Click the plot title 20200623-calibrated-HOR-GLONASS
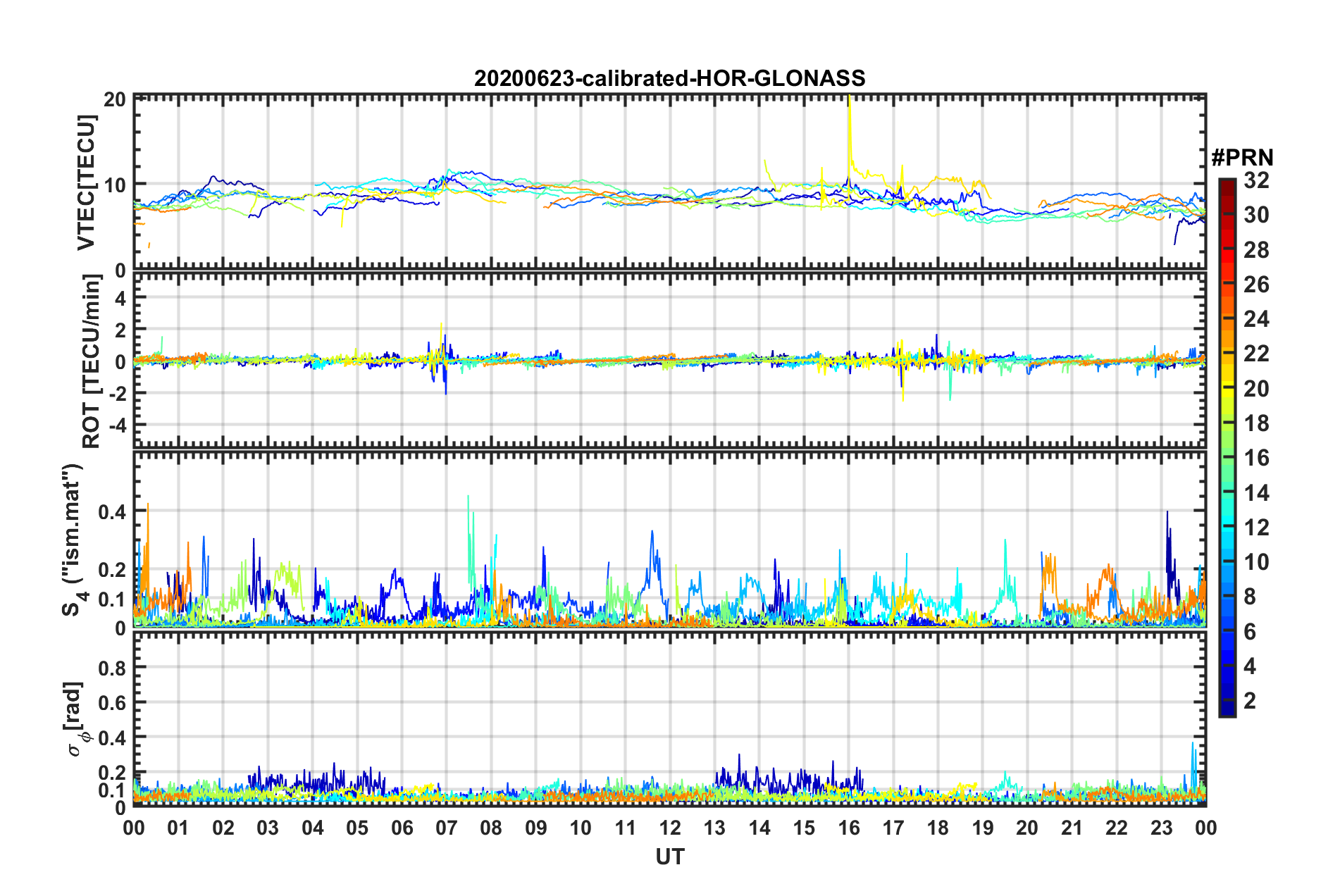Screen dimensions: 1340x896 (x=669, y=78)
